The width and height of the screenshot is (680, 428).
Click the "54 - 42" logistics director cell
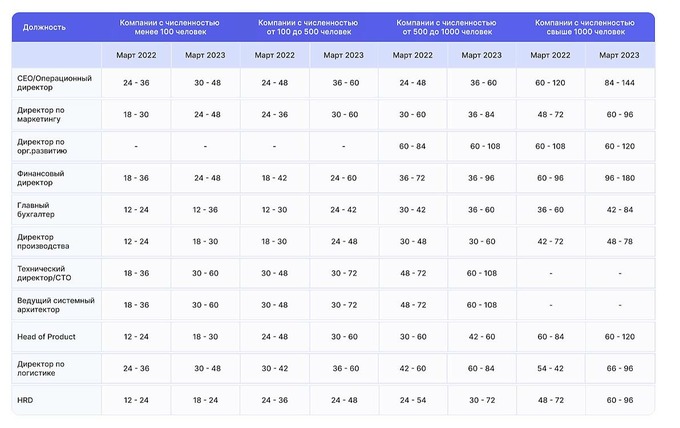(x=551, y=368)
